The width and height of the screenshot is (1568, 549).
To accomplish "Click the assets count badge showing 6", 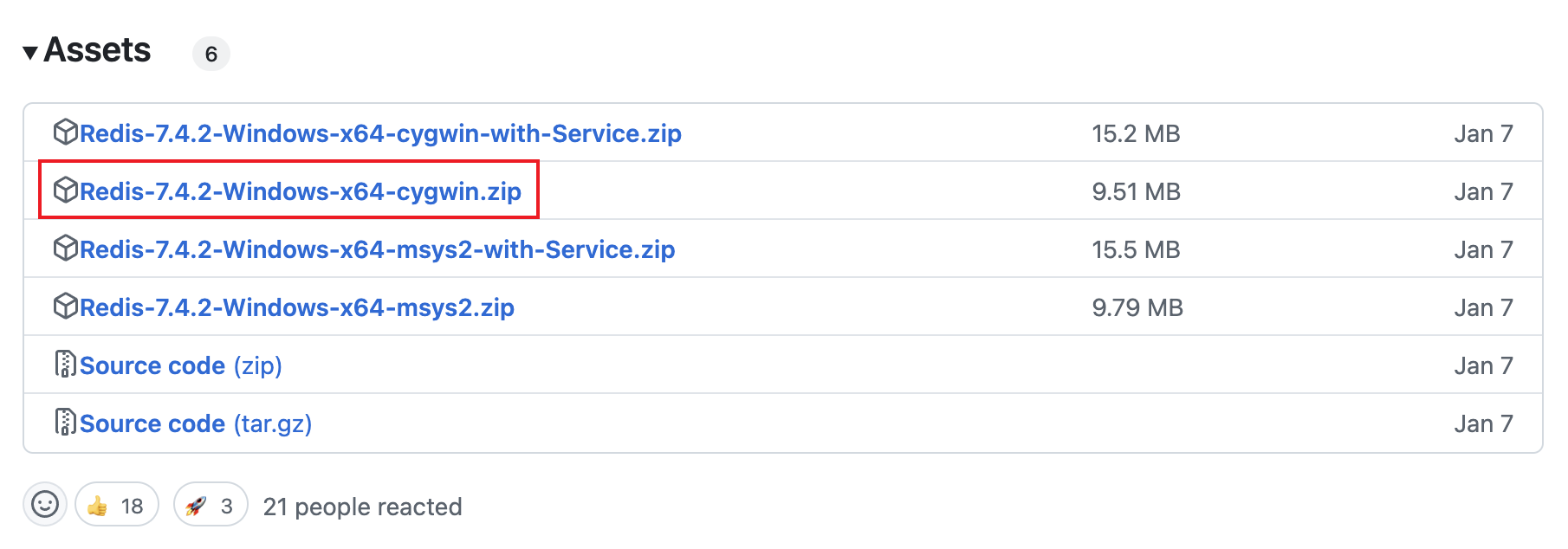I will [x=211, y=55].
